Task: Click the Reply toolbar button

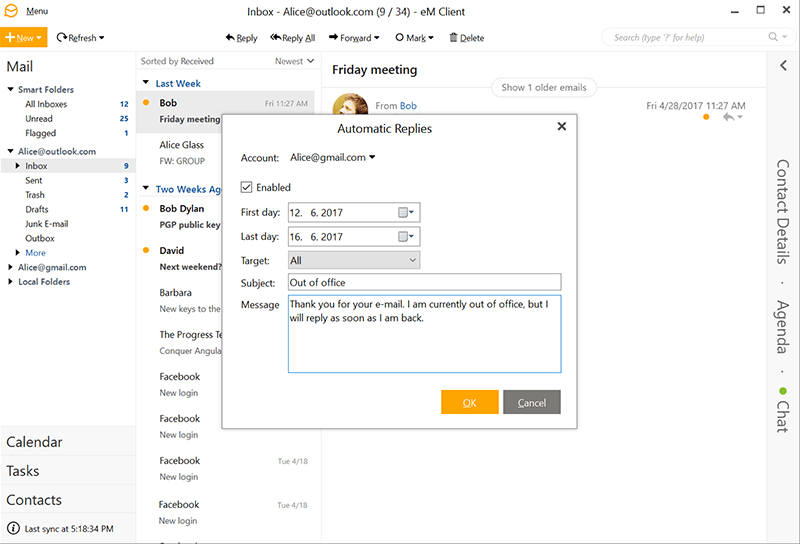Action: [241, 38]
